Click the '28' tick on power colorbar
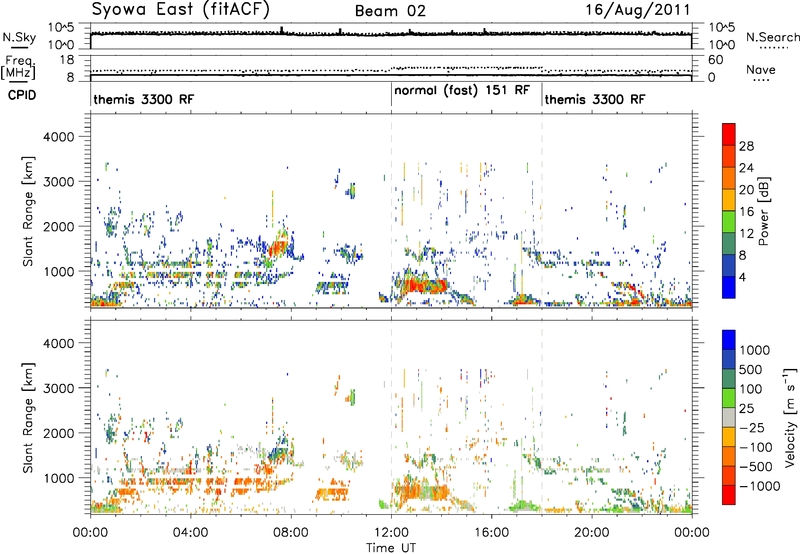This screenshot has height=554, width=800. 746,146
